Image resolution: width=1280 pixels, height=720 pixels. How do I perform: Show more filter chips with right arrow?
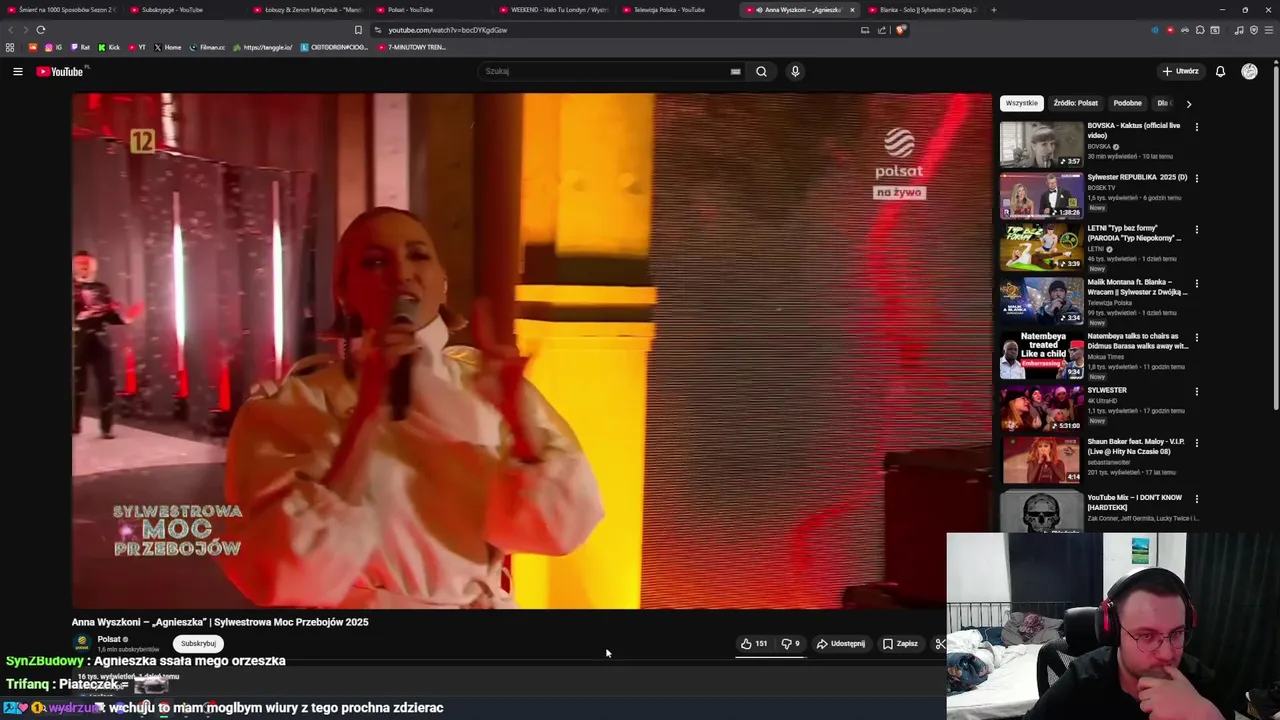[1188, 103]
